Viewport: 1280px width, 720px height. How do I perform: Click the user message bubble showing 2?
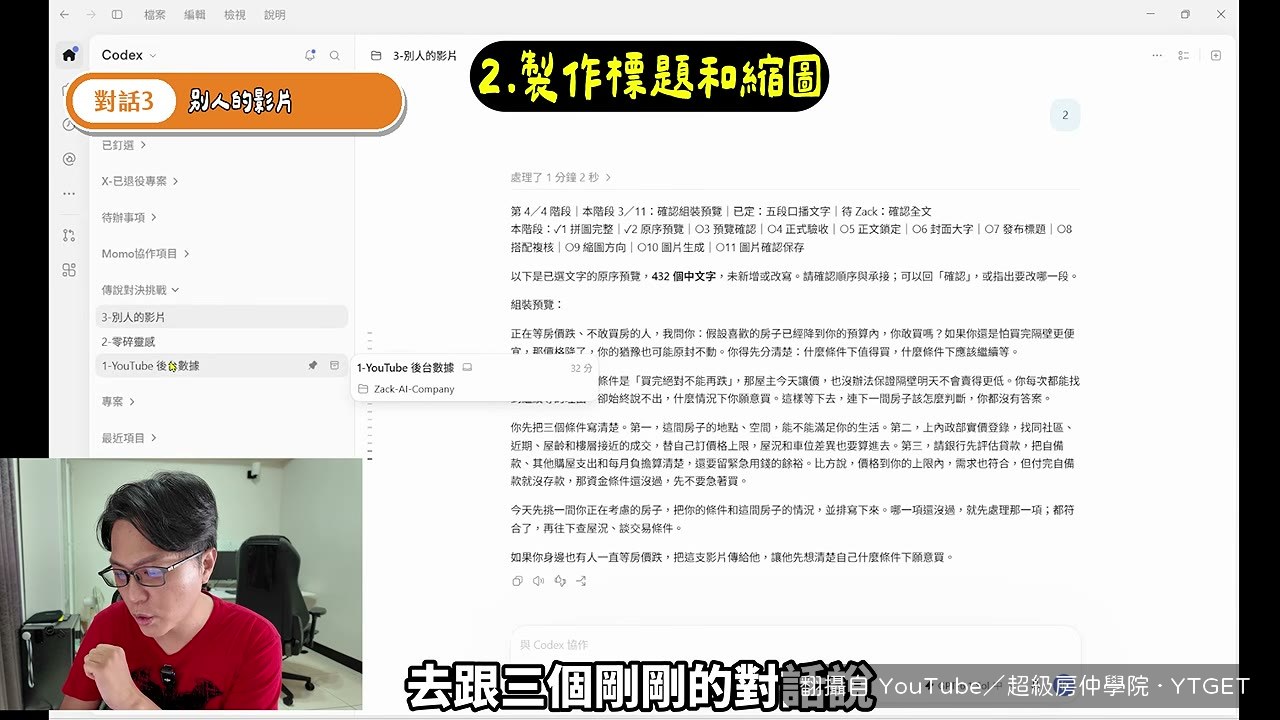click(x=1065, y=115)
